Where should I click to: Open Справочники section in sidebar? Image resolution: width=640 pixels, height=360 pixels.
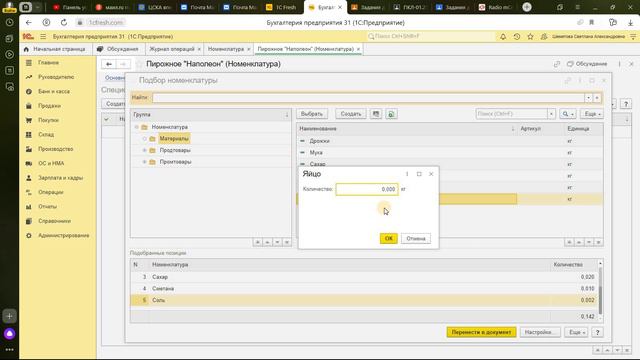click(54, 221)
